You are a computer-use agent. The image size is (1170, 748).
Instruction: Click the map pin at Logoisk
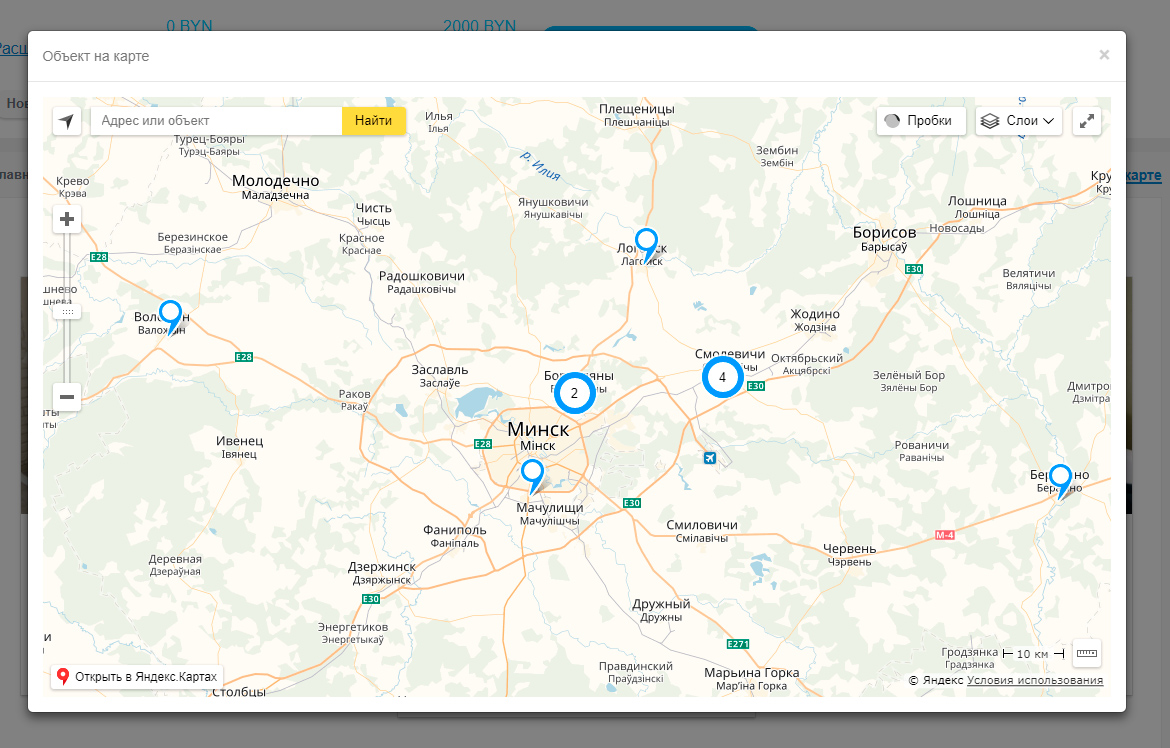click(x=647, y=243)
